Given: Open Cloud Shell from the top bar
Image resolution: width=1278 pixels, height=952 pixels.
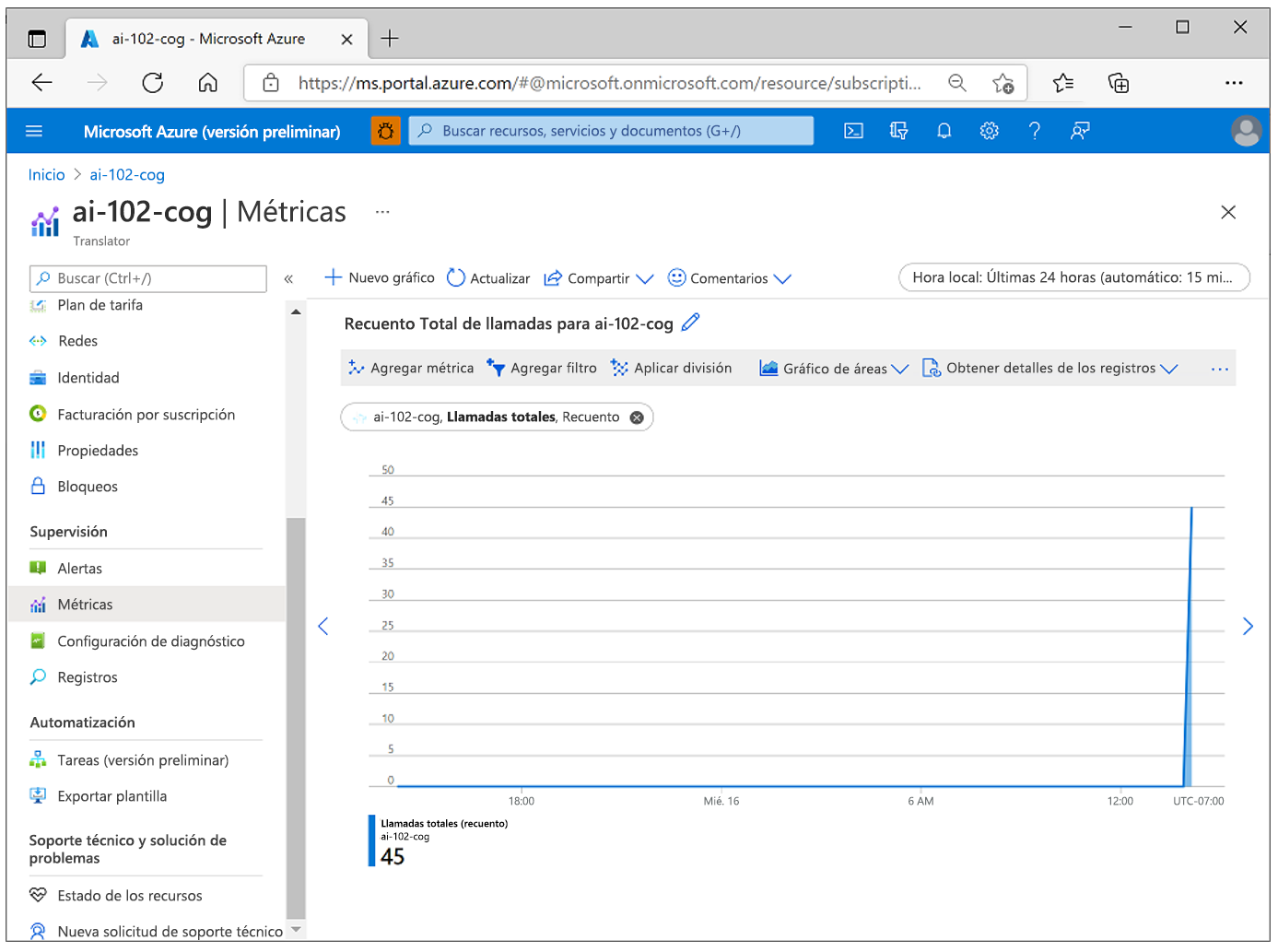Looking at the screenshot, I should (854, 131).
